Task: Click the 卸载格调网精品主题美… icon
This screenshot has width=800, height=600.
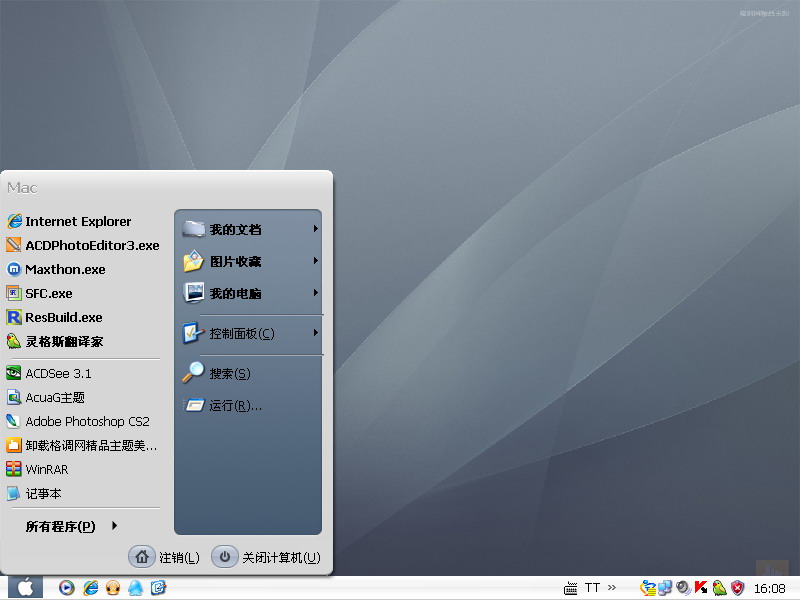Action: click(x=14, y=445)
